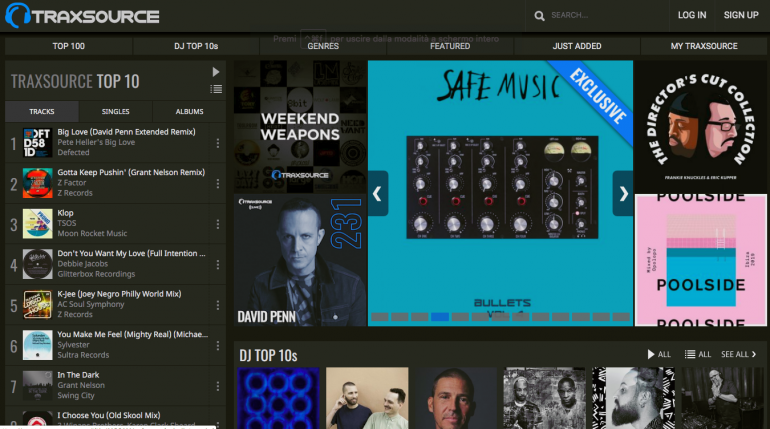Open the Genres menu

(323, 46)
